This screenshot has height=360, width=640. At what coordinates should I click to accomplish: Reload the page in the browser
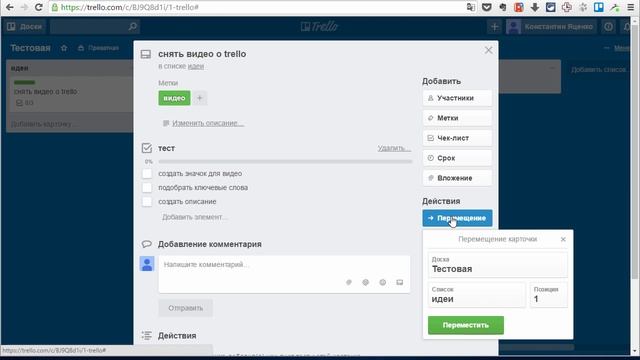tap(39, 7)
